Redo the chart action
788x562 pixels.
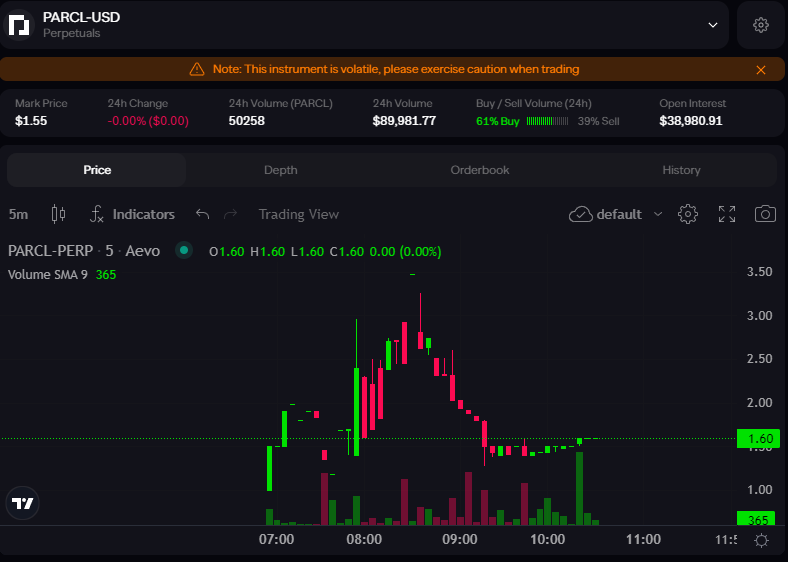pos(230,214)
